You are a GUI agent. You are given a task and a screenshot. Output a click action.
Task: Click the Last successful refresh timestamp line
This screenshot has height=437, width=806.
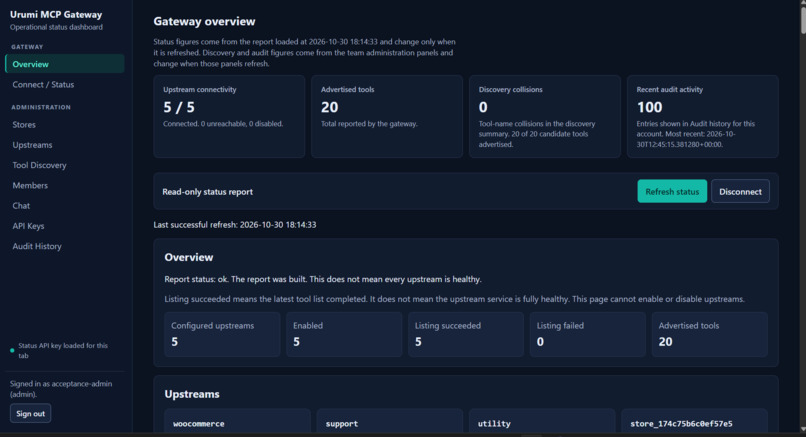pyautogui.click(x=235, y=225)
